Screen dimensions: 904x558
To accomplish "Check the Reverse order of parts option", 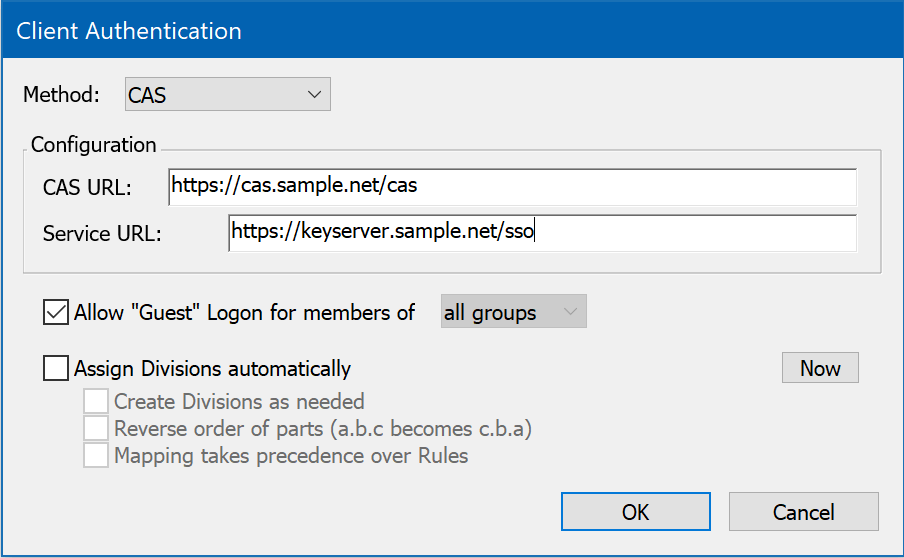I will (x=96, y=429).
